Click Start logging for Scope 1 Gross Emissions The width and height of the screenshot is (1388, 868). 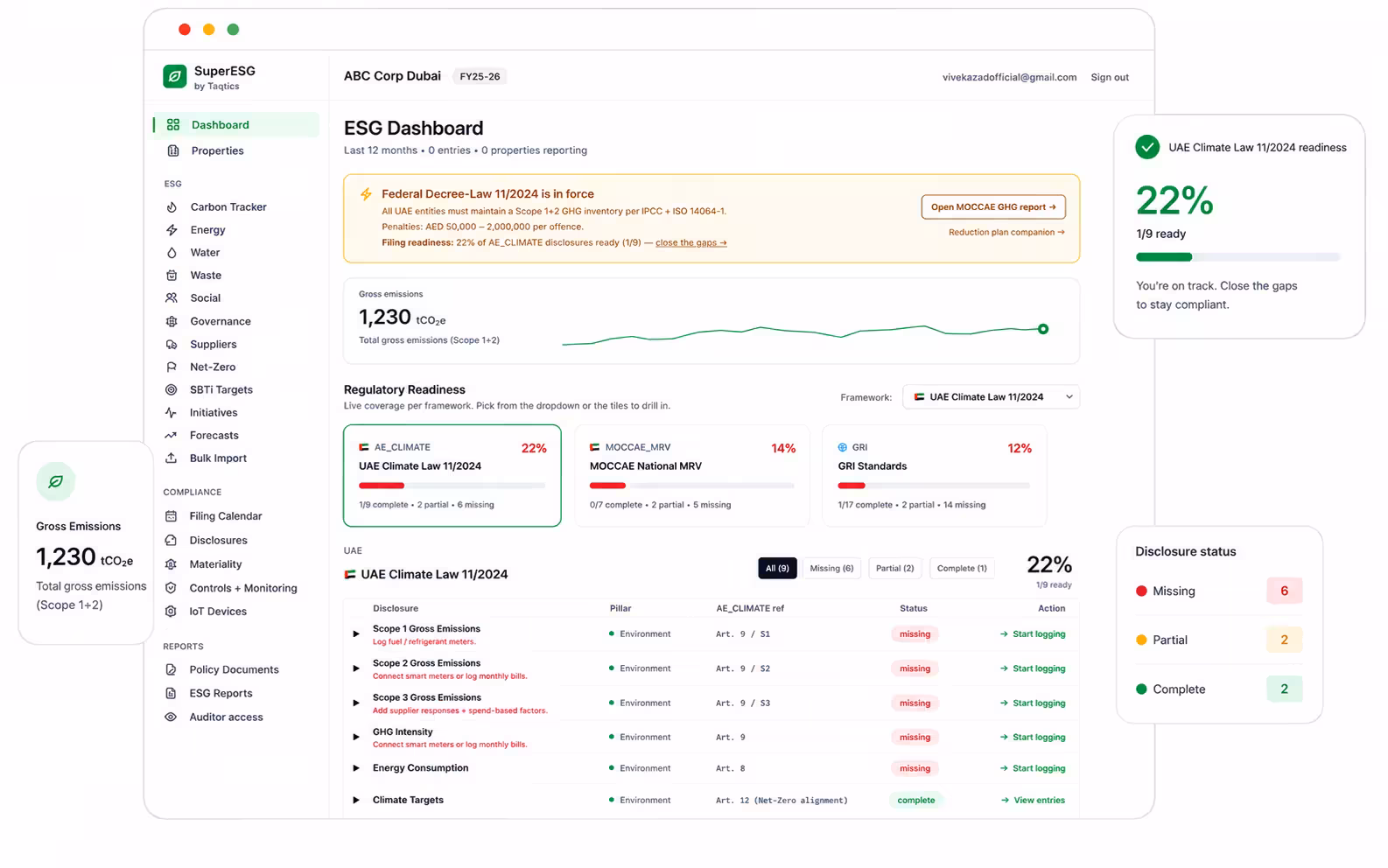1033,634
